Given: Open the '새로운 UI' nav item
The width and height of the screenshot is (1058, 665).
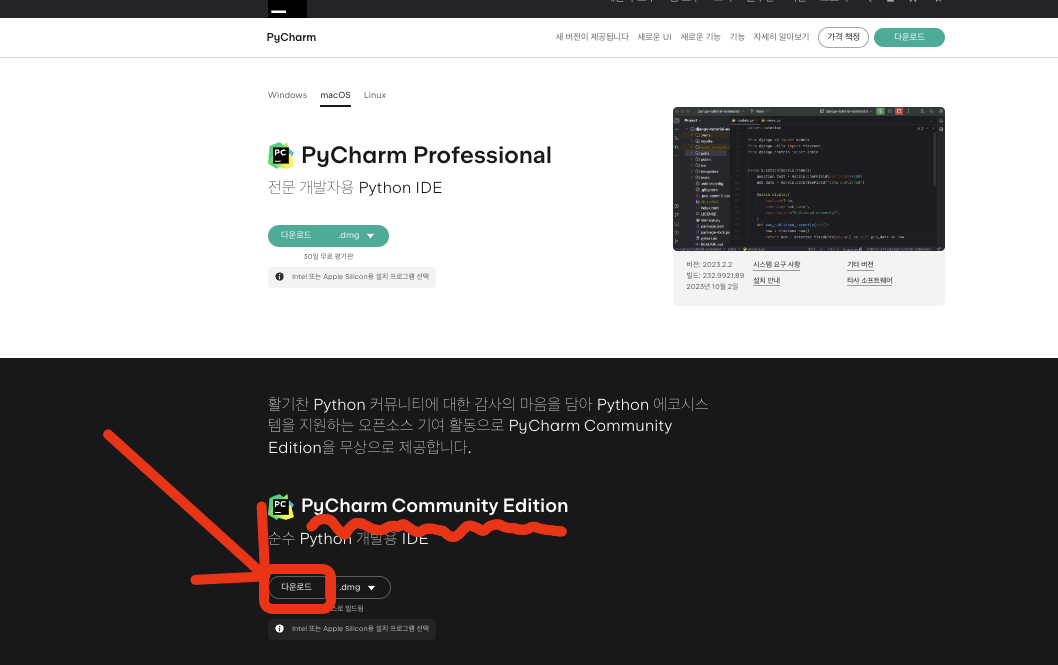Looking at the screenshot, I should [x=655, y=37].
